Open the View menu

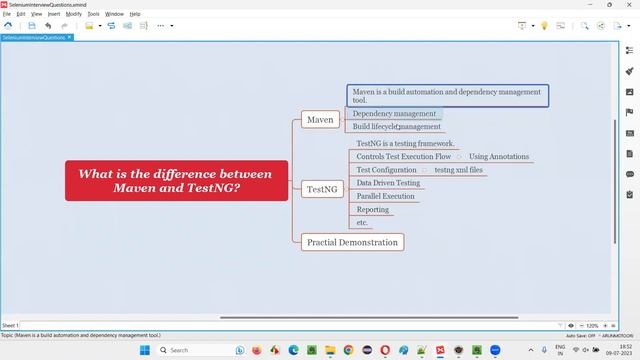36,14
